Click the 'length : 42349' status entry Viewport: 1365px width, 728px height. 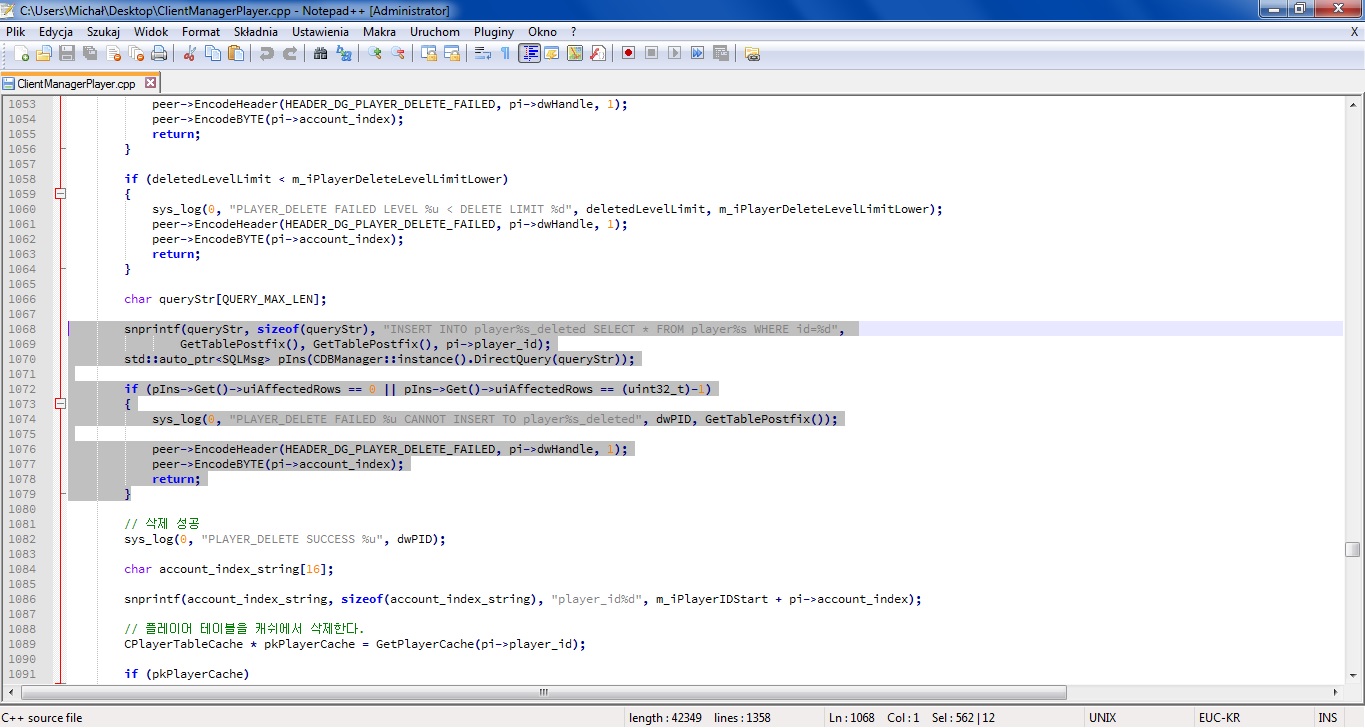(665, 718)
